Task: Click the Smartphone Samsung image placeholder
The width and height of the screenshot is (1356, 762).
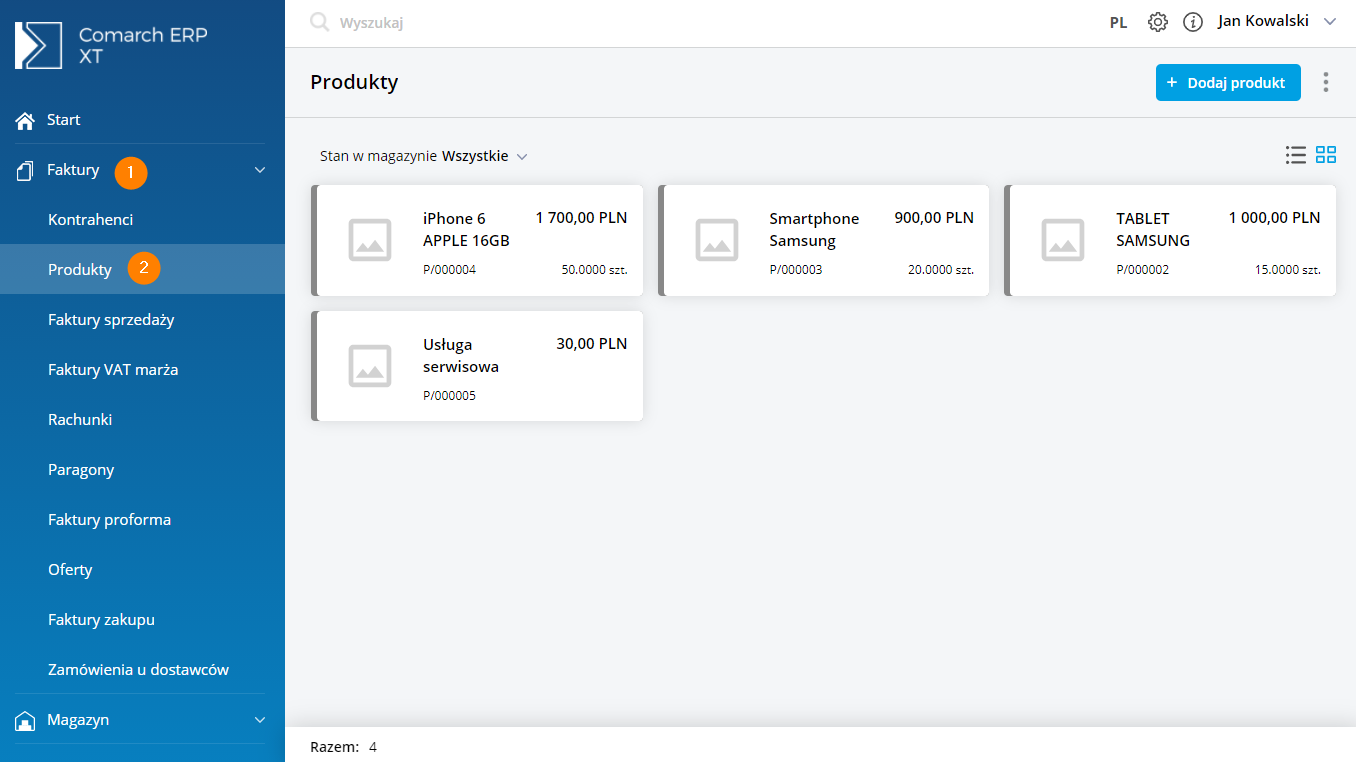Action: (717, 240)
